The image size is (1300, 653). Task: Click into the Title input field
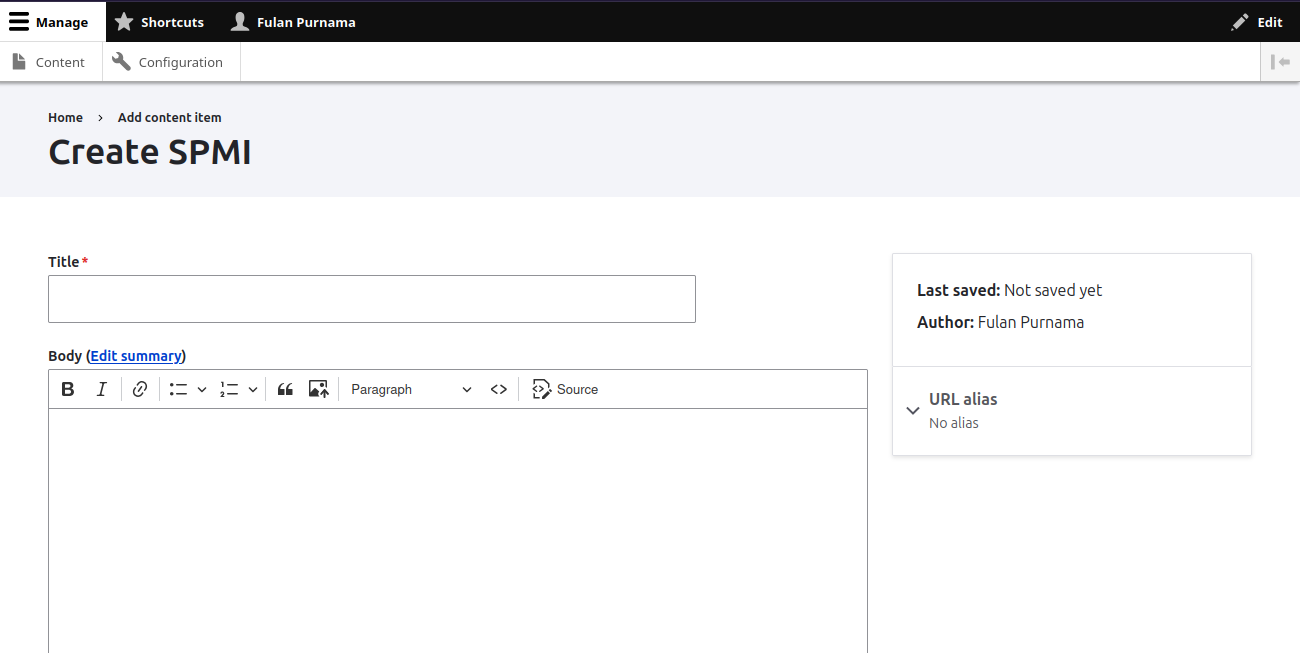(372, 299)
